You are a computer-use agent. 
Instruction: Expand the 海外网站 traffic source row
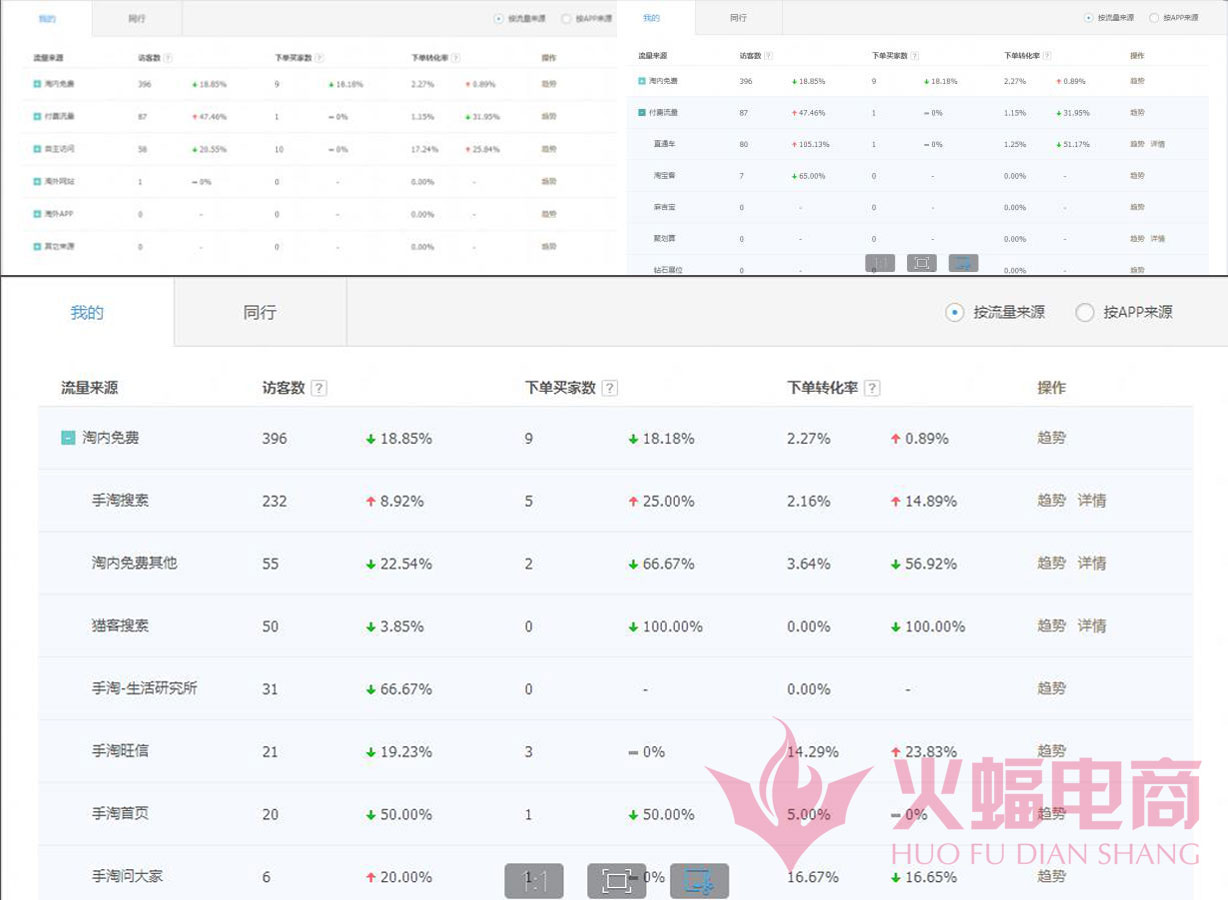(37, 182)
